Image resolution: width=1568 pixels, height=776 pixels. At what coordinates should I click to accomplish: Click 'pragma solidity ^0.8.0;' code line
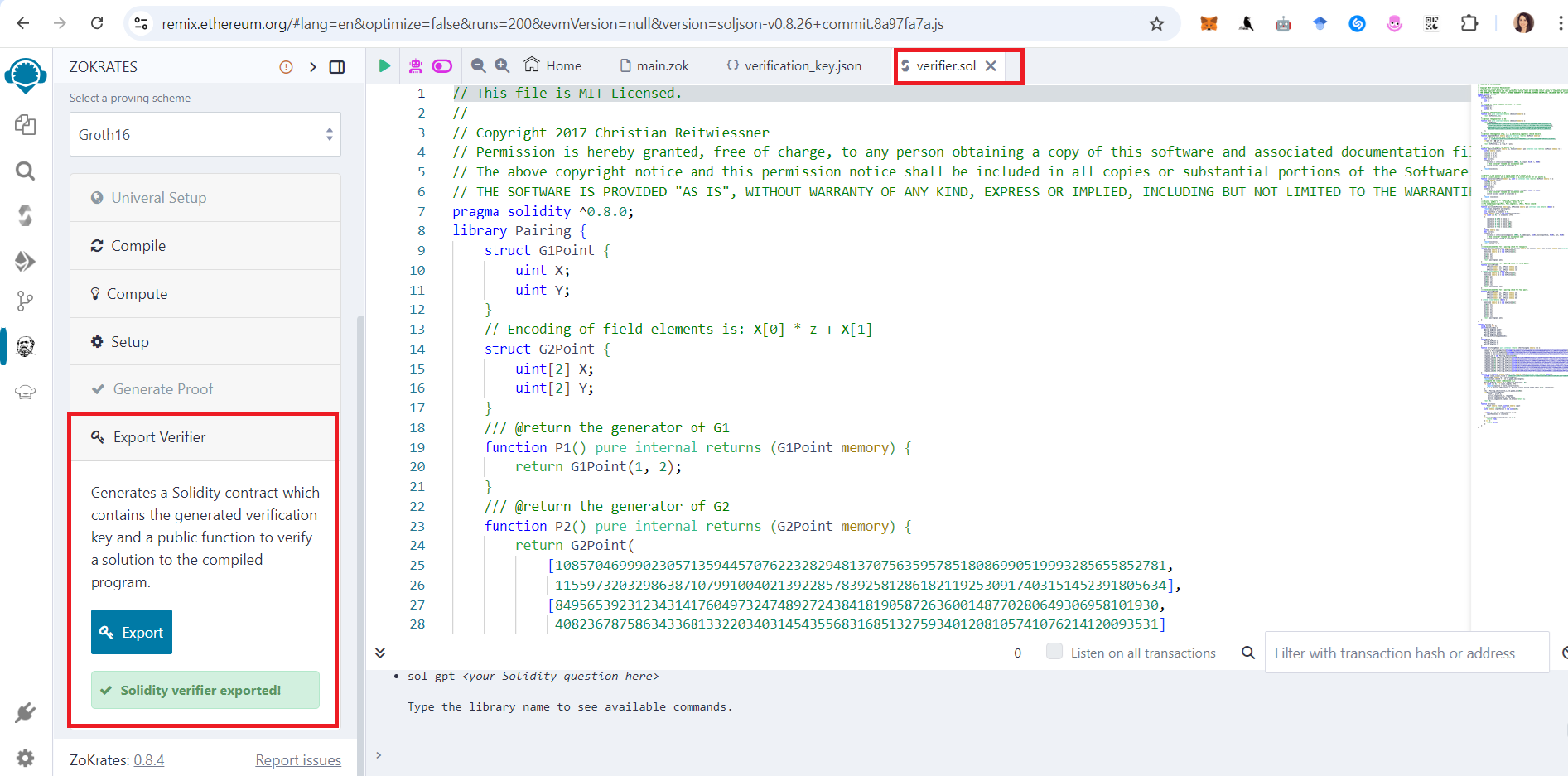point(543,211)
